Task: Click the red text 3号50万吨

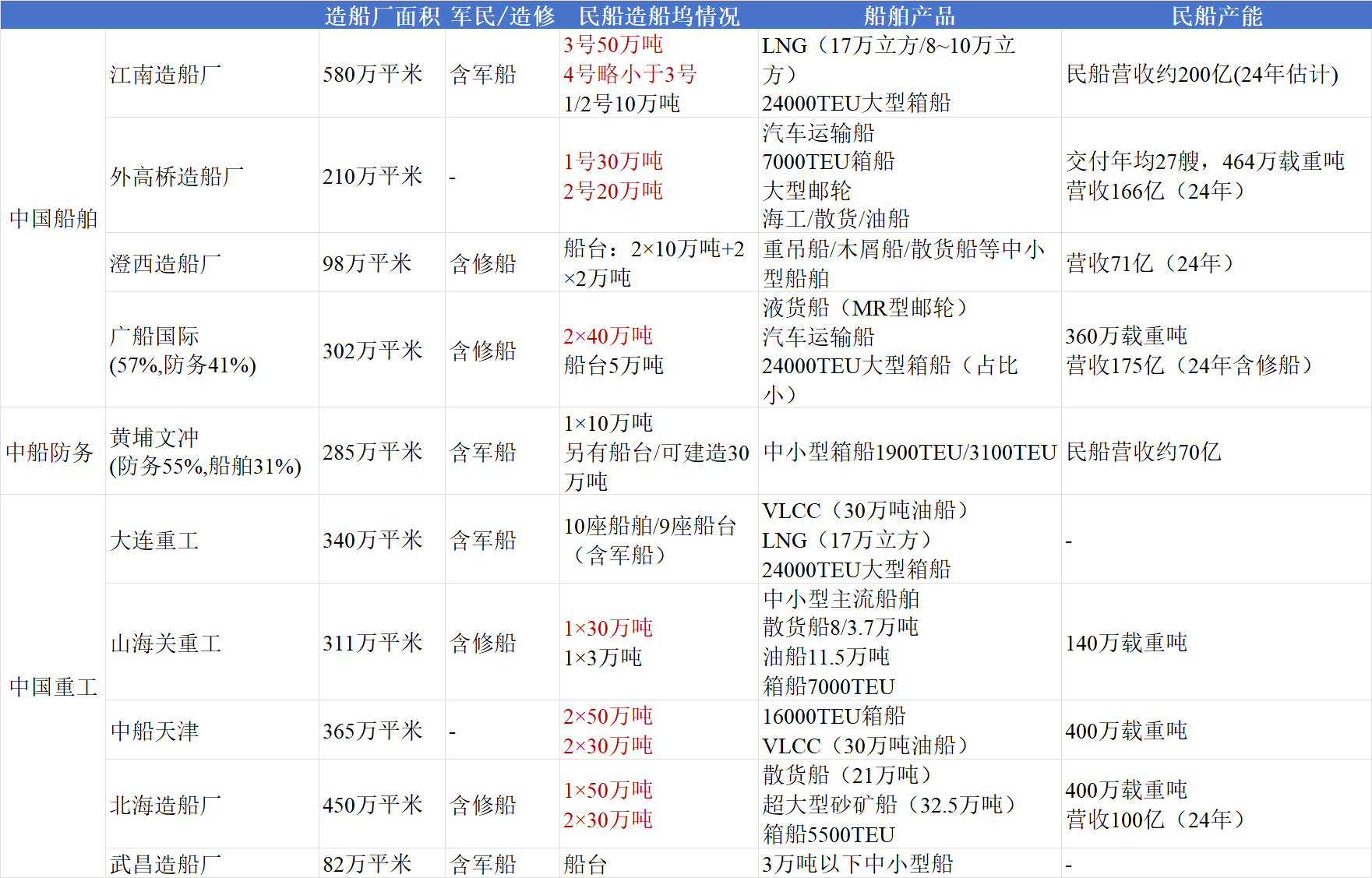Action: (613, 44)
